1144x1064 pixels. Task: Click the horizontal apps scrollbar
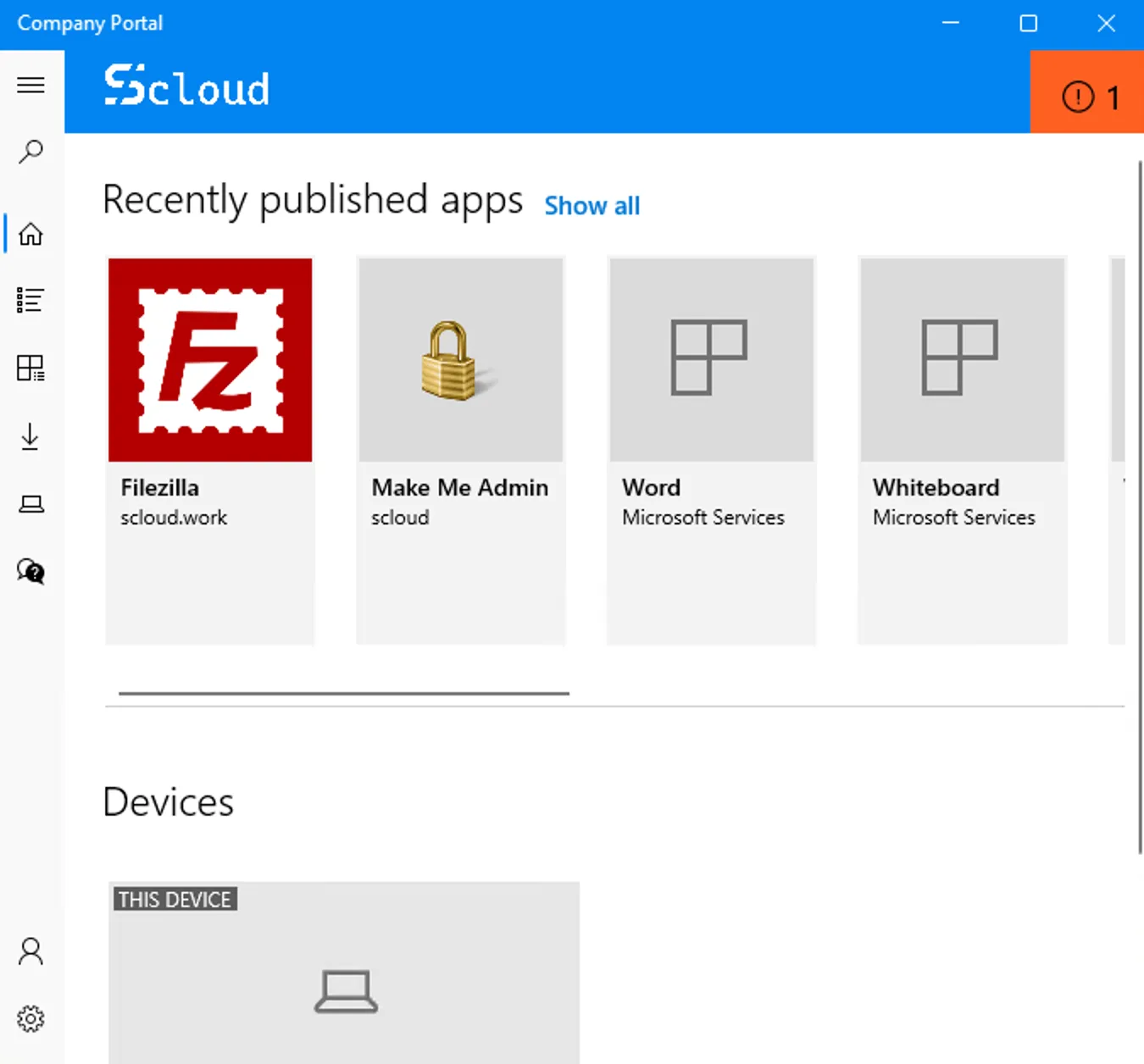click(344, 693)
